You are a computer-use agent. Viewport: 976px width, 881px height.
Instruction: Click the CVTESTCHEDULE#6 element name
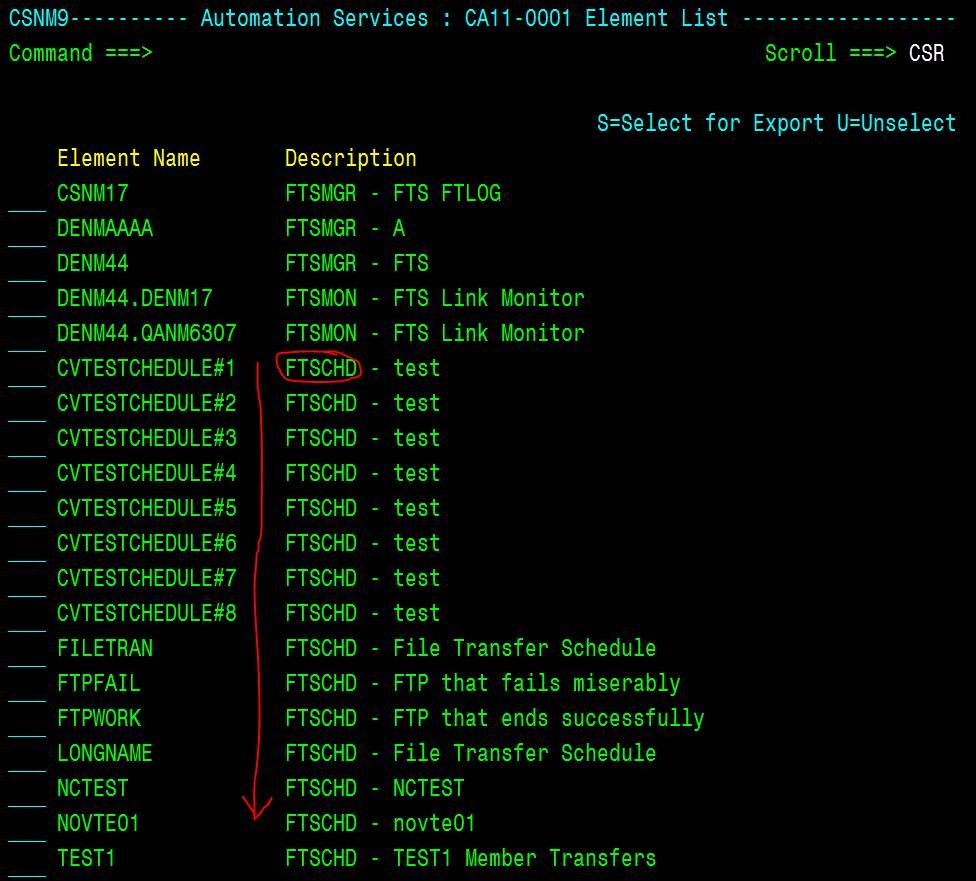146,543
